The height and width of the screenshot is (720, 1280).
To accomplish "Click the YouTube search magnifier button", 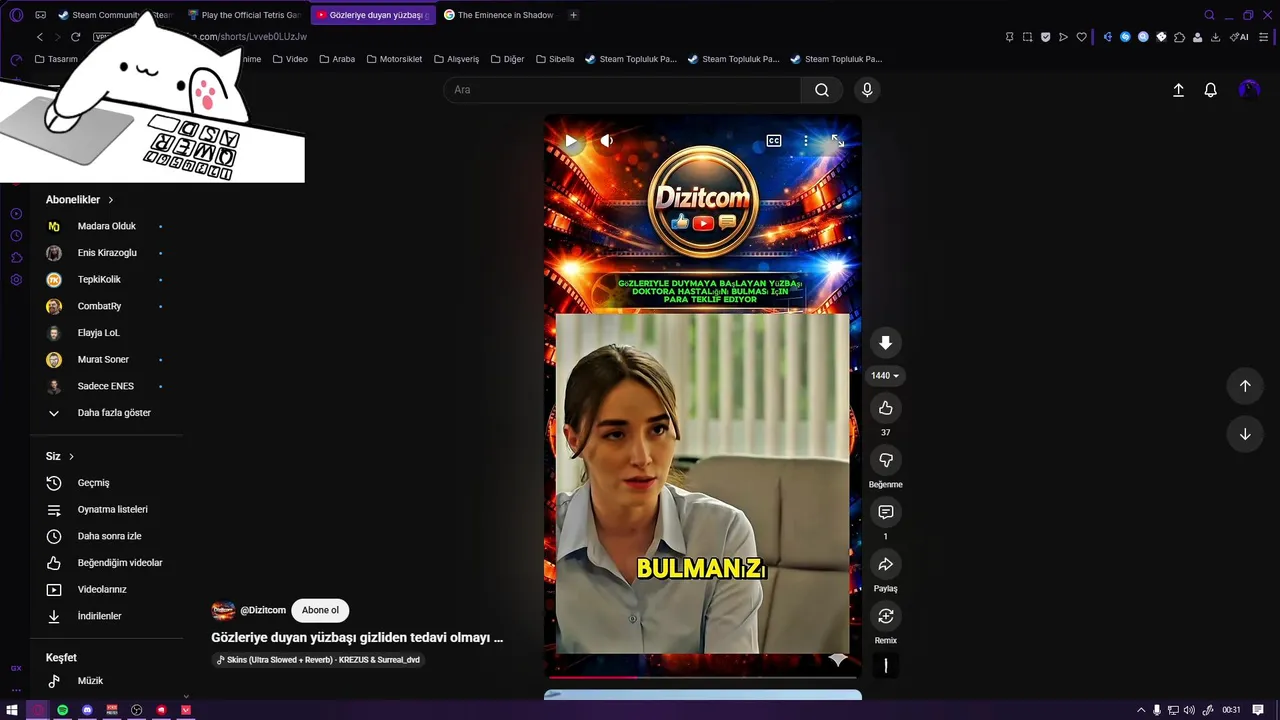I will click(x=822, y=90).
